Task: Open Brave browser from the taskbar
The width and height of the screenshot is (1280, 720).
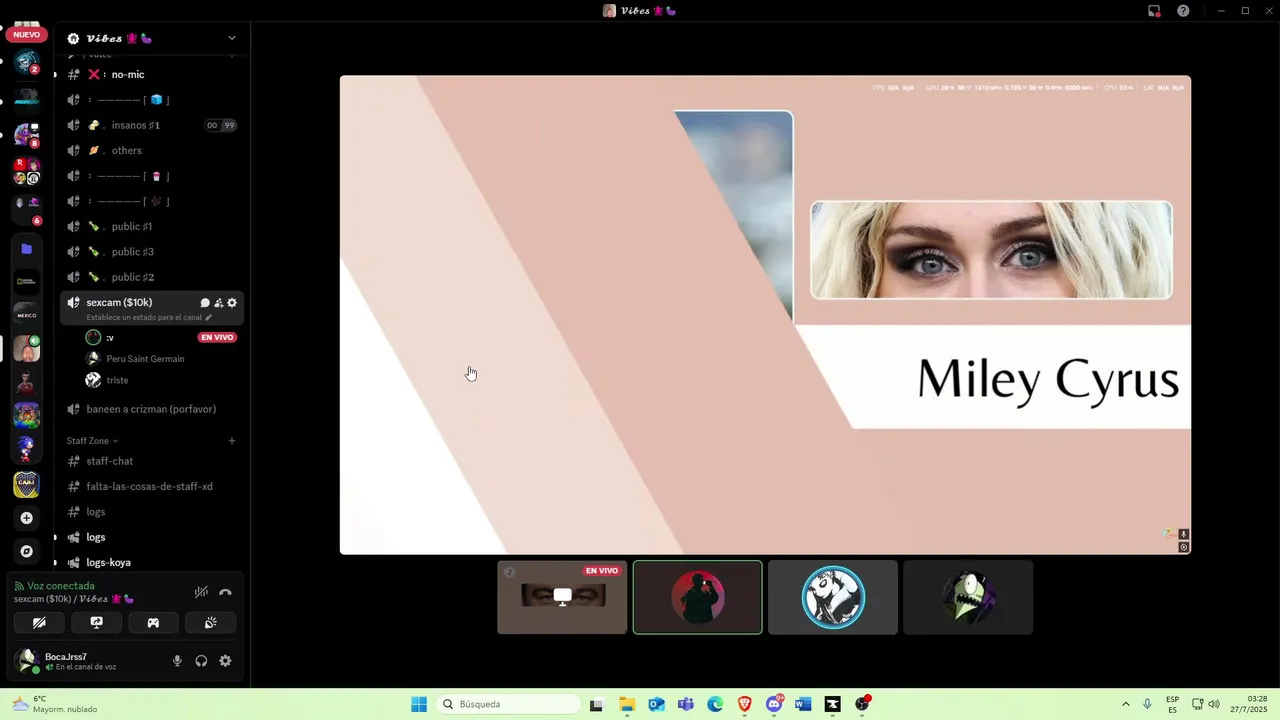Action: point(744,704)
